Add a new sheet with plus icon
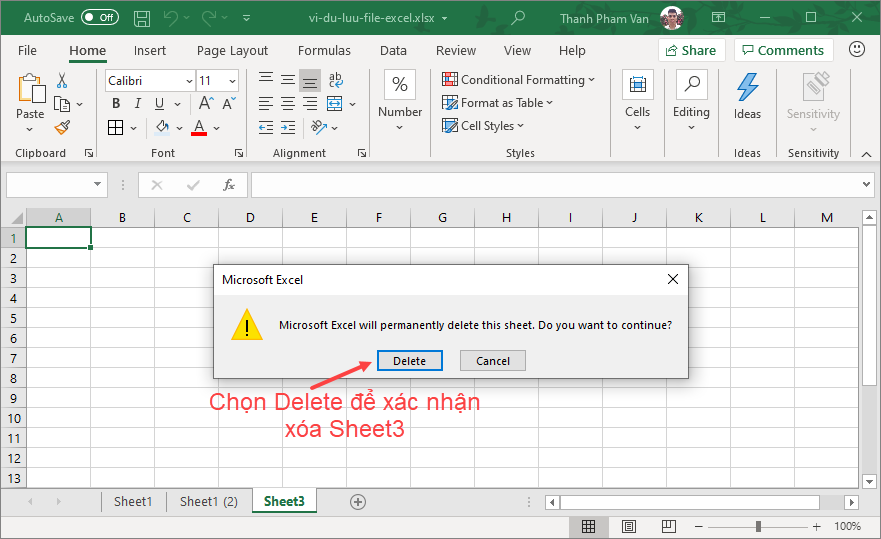881x539 pixels. tap(358, 502)
